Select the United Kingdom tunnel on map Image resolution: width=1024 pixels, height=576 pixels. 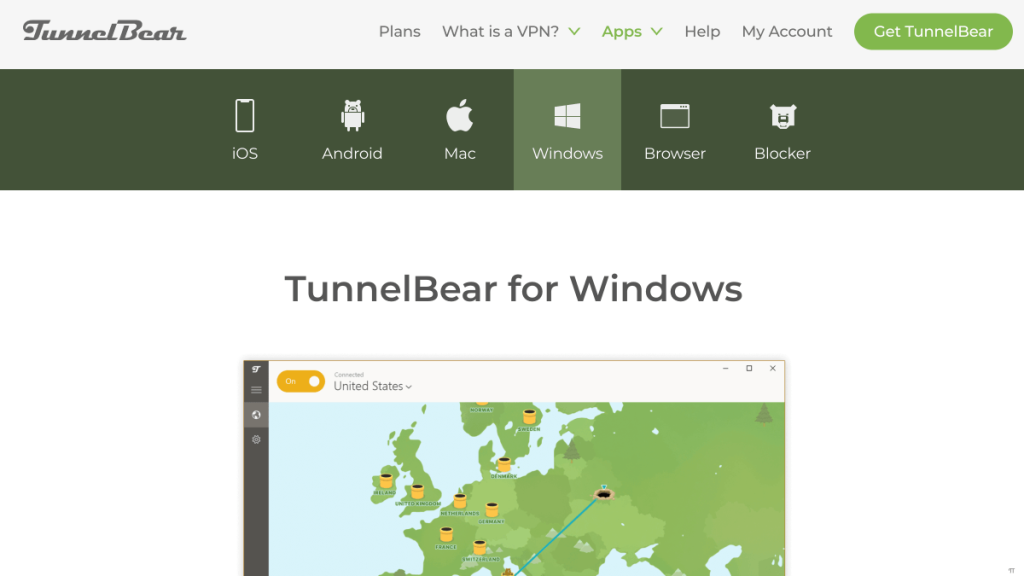click(417, 491)
